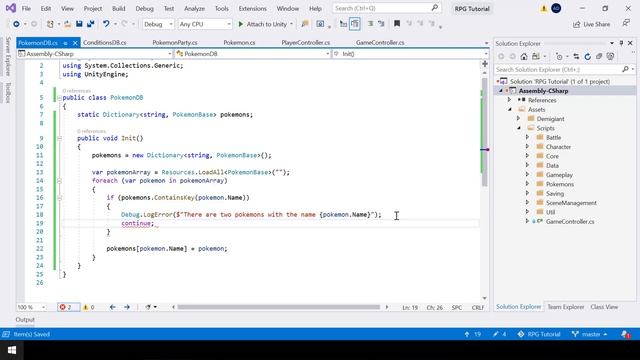Click the Uncomment selected lines icon
This screenshot has height=360, width=640.
point(381,24)
